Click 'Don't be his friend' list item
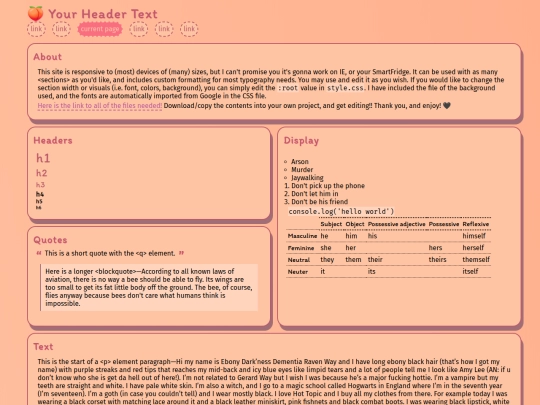540x405 pixels. [x=320, y=202]
